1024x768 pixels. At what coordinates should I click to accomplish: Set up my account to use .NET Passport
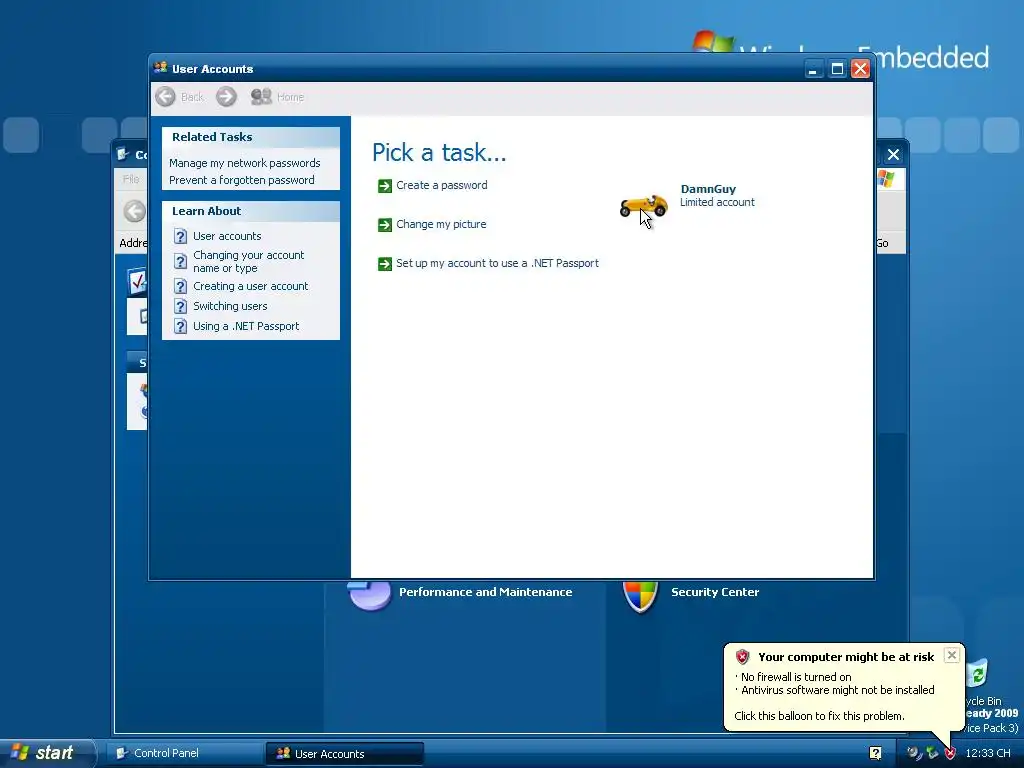497,263
